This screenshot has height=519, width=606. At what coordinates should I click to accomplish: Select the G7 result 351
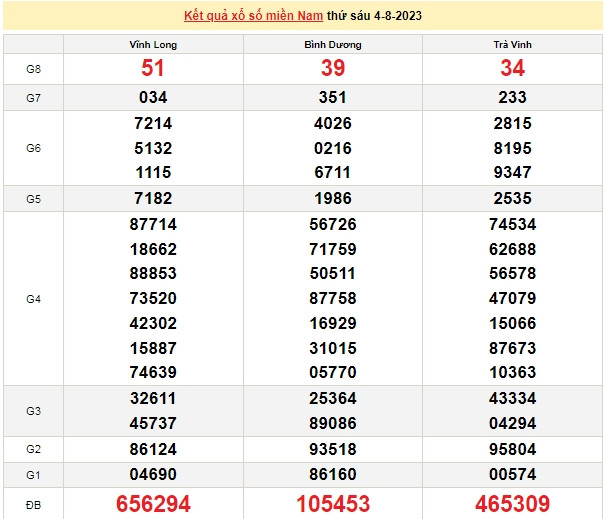[332, 98]
